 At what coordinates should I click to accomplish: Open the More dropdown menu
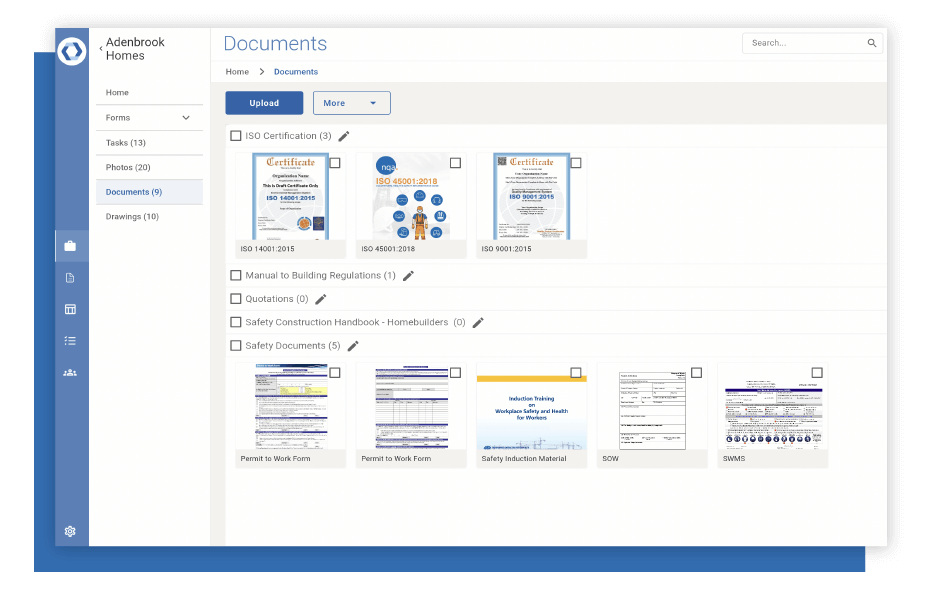tap(351, 102)
